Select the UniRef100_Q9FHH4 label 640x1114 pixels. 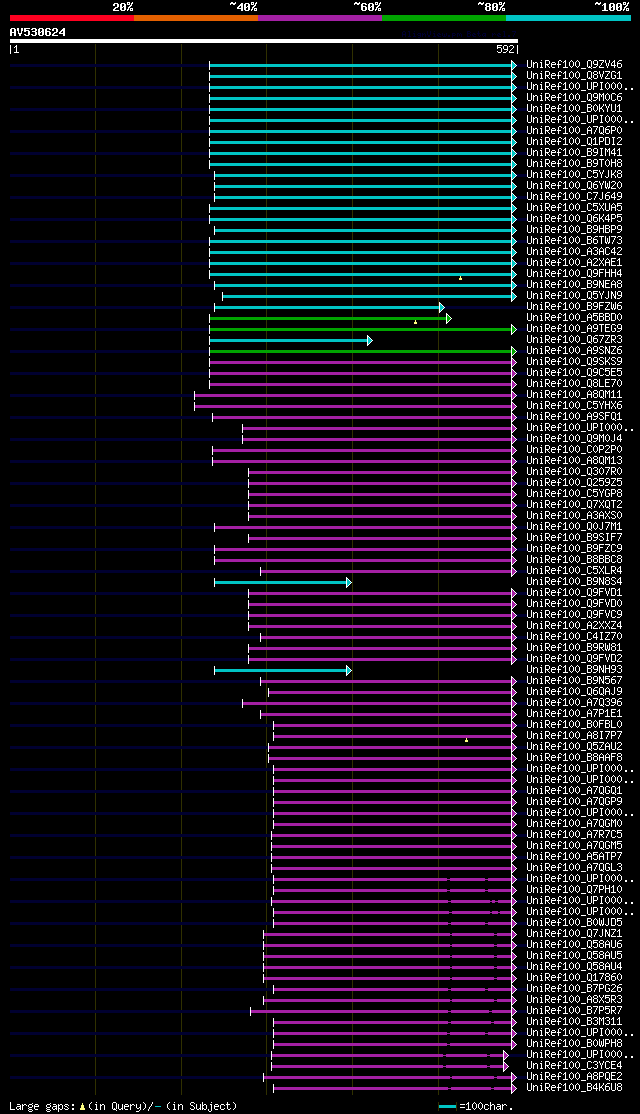575,274
